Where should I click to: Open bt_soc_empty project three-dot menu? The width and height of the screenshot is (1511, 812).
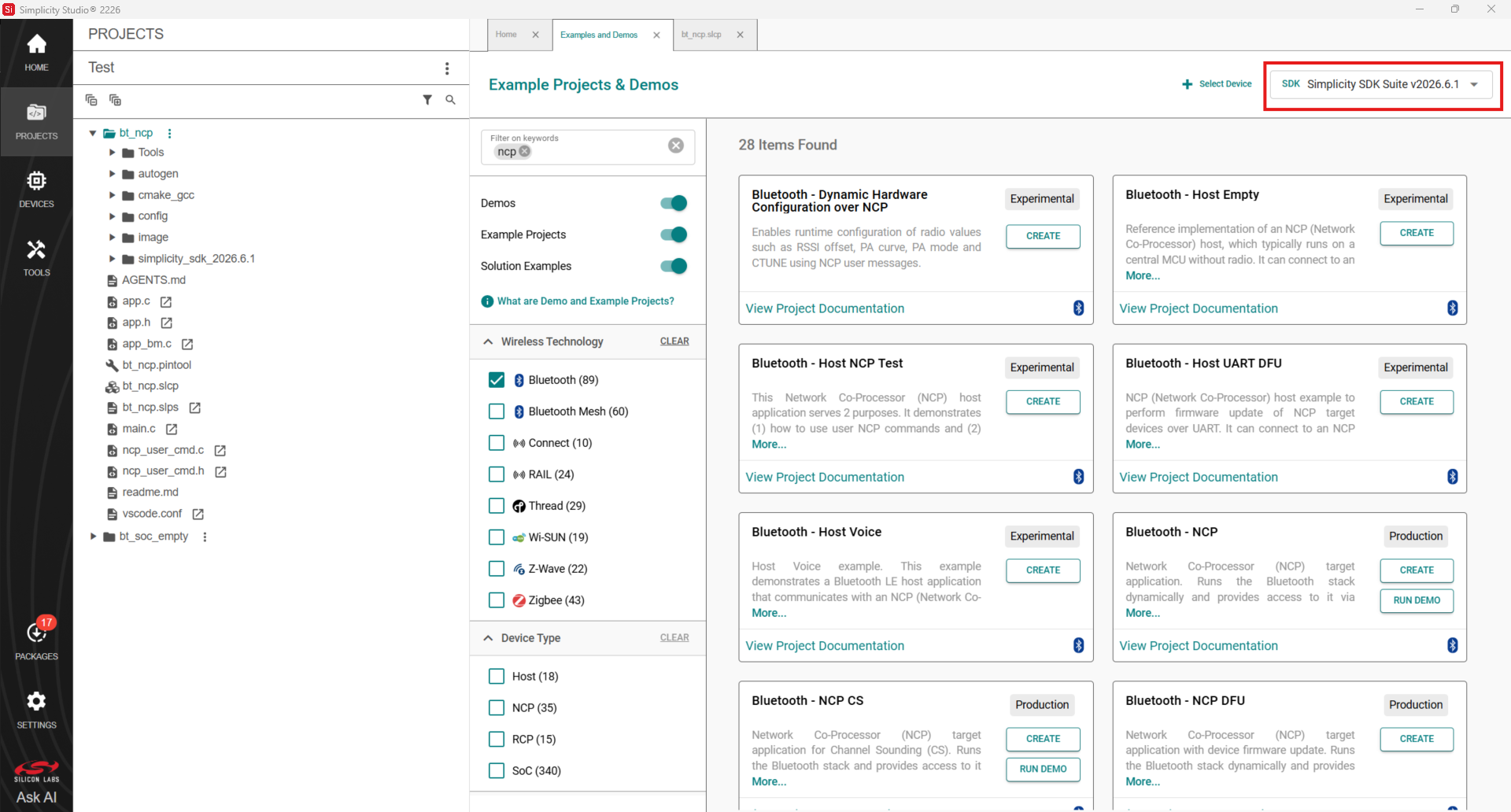(205, 537)
